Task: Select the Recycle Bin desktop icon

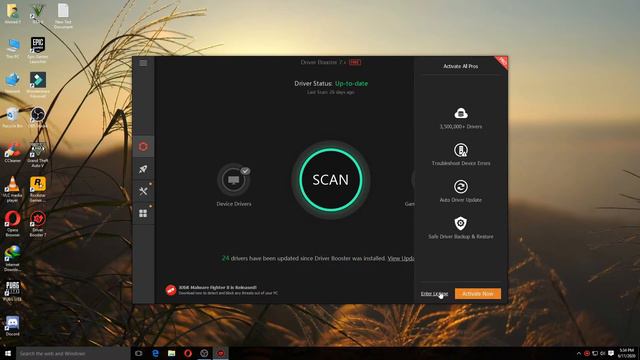Action: [13, 118]
